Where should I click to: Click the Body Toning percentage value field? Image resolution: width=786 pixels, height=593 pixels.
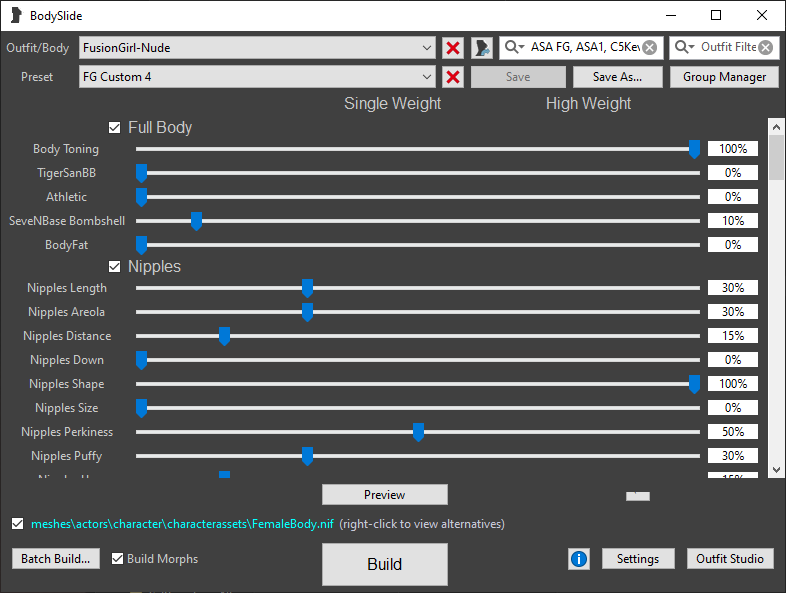click(733, 149)
